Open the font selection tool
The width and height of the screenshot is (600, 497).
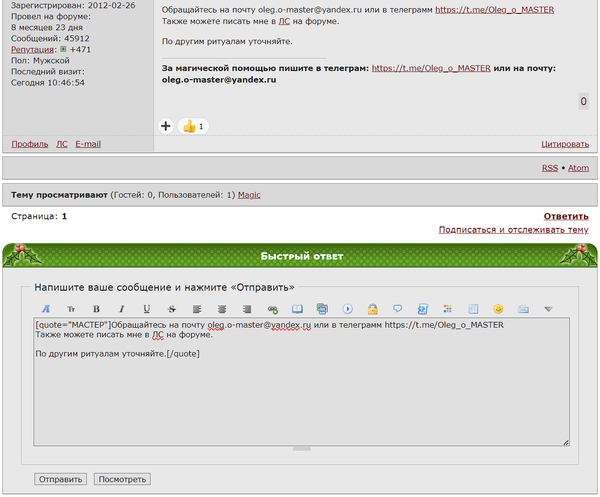[46, 309]
